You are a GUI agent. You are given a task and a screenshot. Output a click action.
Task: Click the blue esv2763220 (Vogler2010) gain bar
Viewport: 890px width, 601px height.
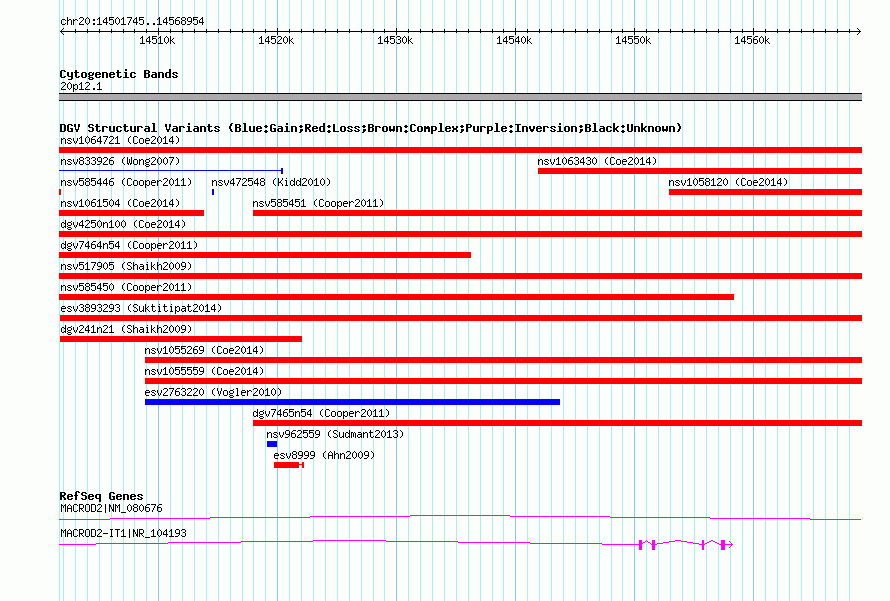(x=352, y=402)
